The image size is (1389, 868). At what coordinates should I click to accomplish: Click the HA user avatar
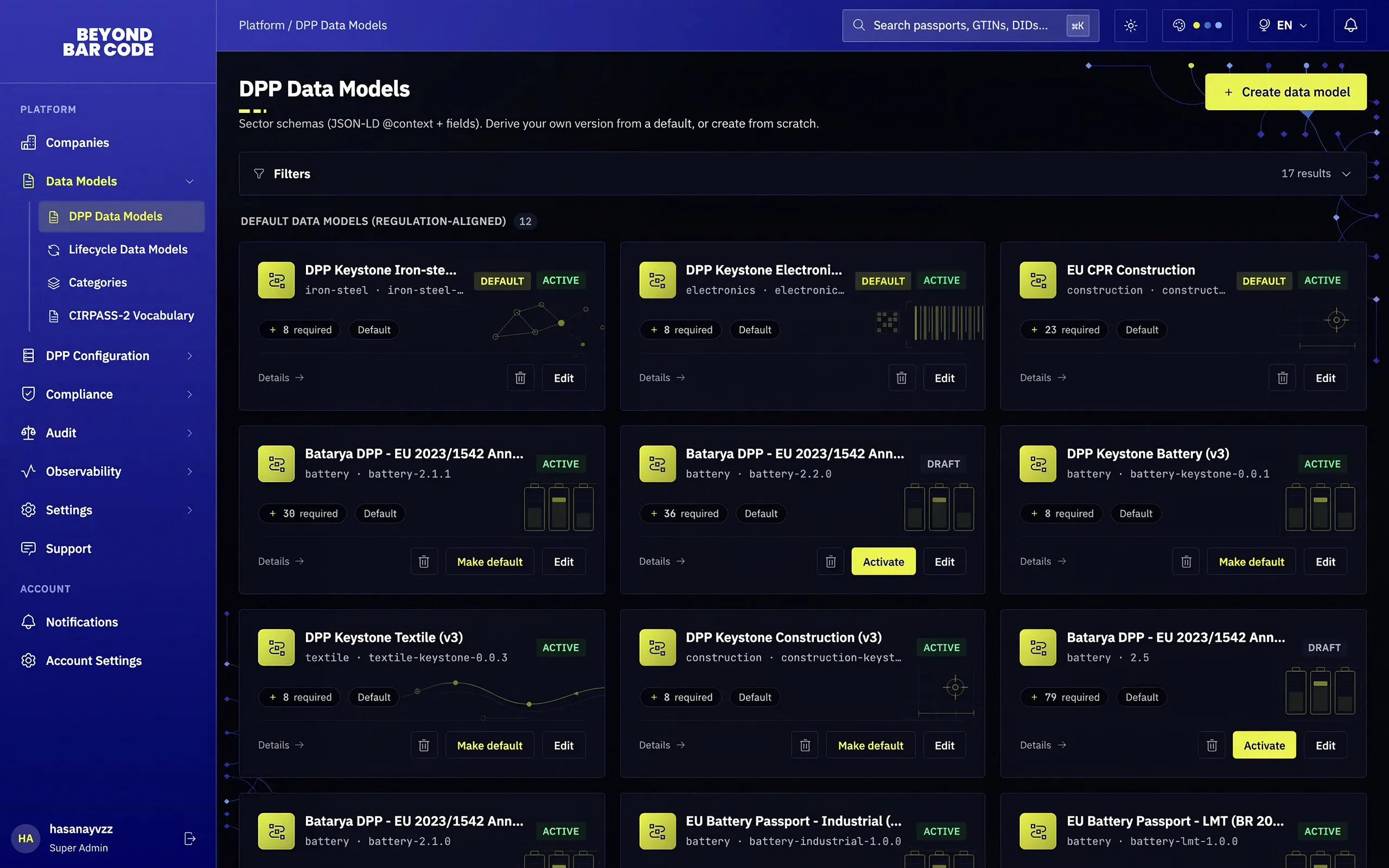click(26, 838)
